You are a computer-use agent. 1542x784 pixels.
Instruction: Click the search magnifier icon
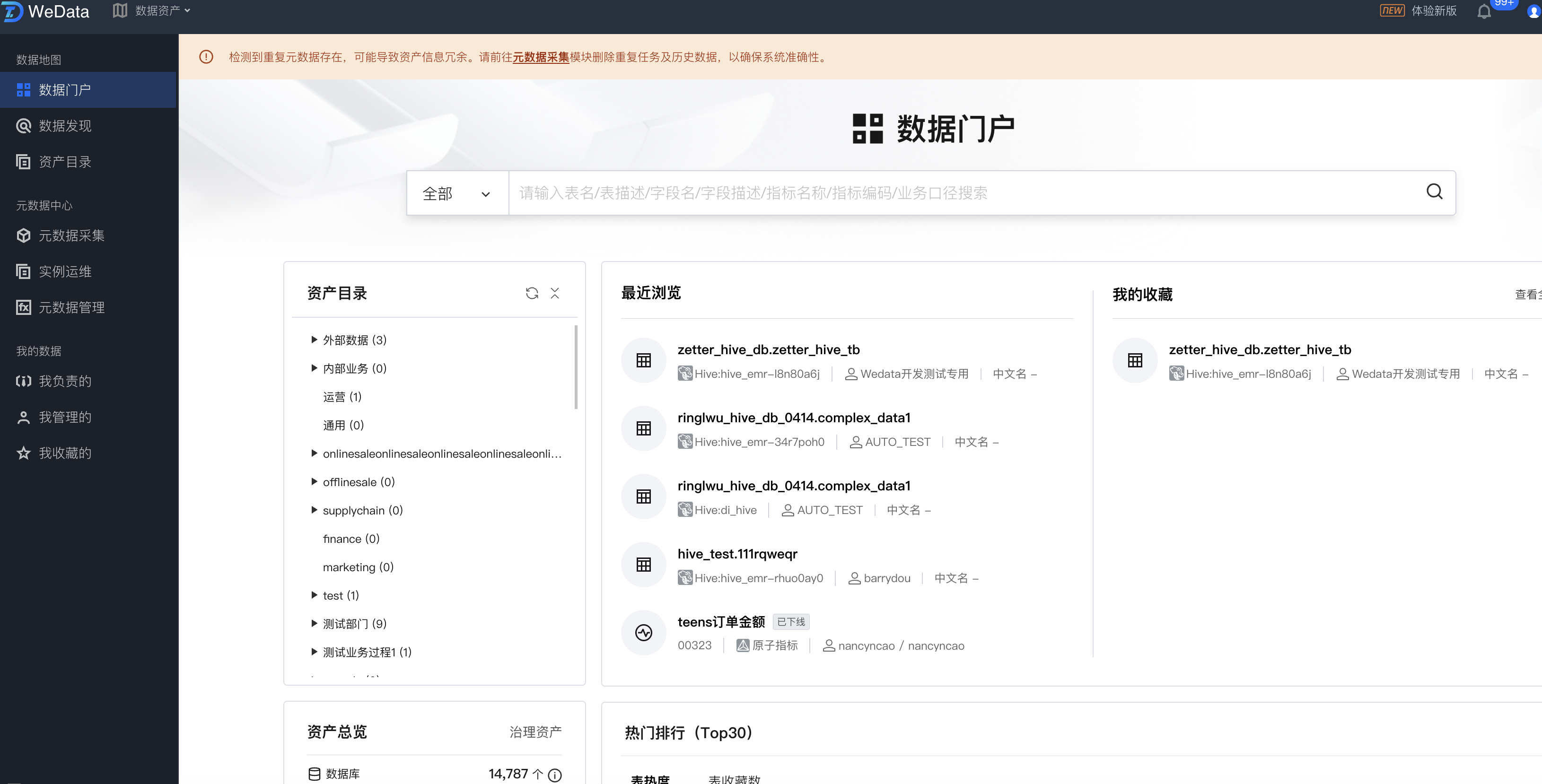click(1434, 192)
